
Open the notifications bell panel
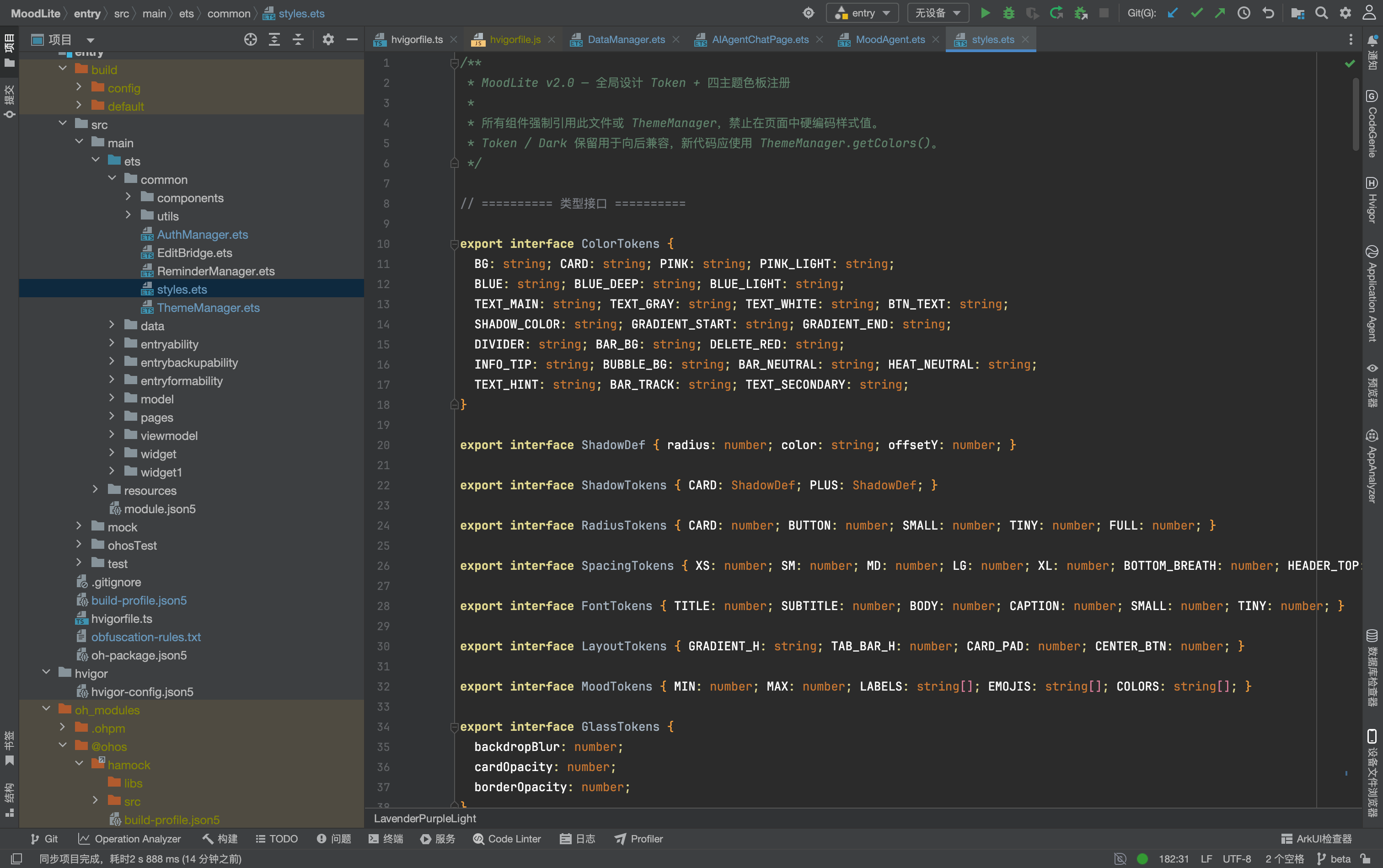pyautogui.click(x=1372, y=52)
